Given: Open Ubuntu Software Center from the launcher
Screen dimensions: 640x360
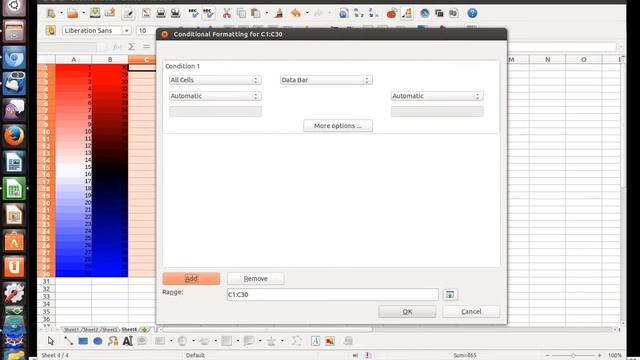Looking at the screenshot, I should [14, 241].
